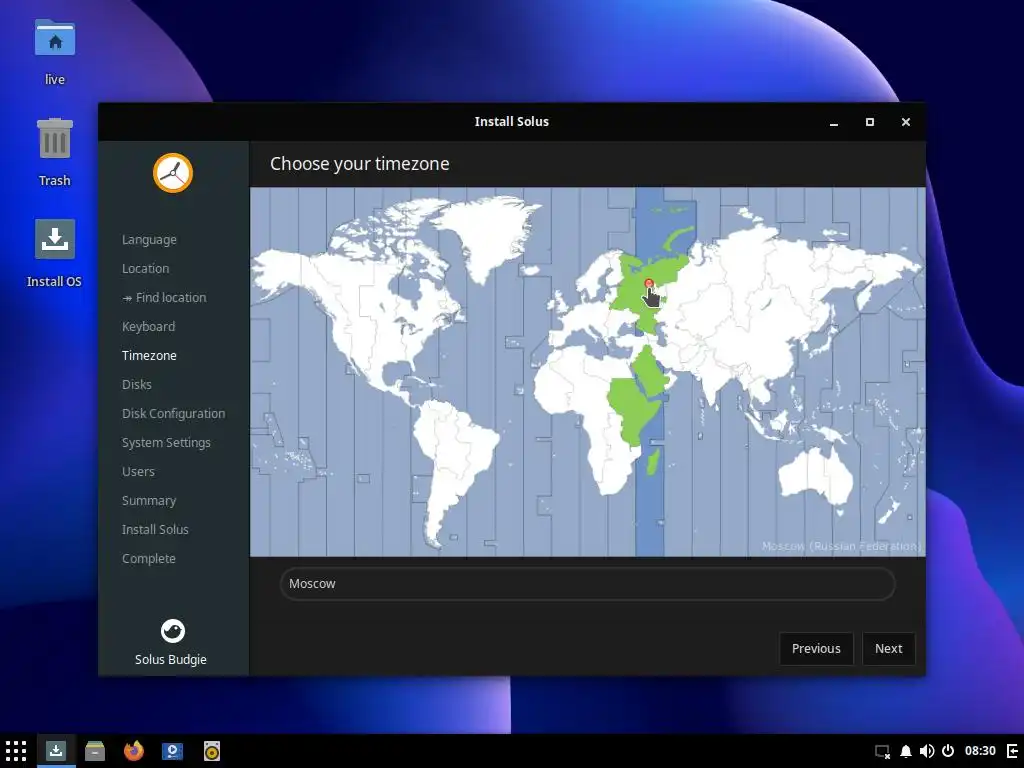Screen dimensions: 1024x768
Task: Open the Raven sidebar toggle icon
Action: tap(1012, 752)
